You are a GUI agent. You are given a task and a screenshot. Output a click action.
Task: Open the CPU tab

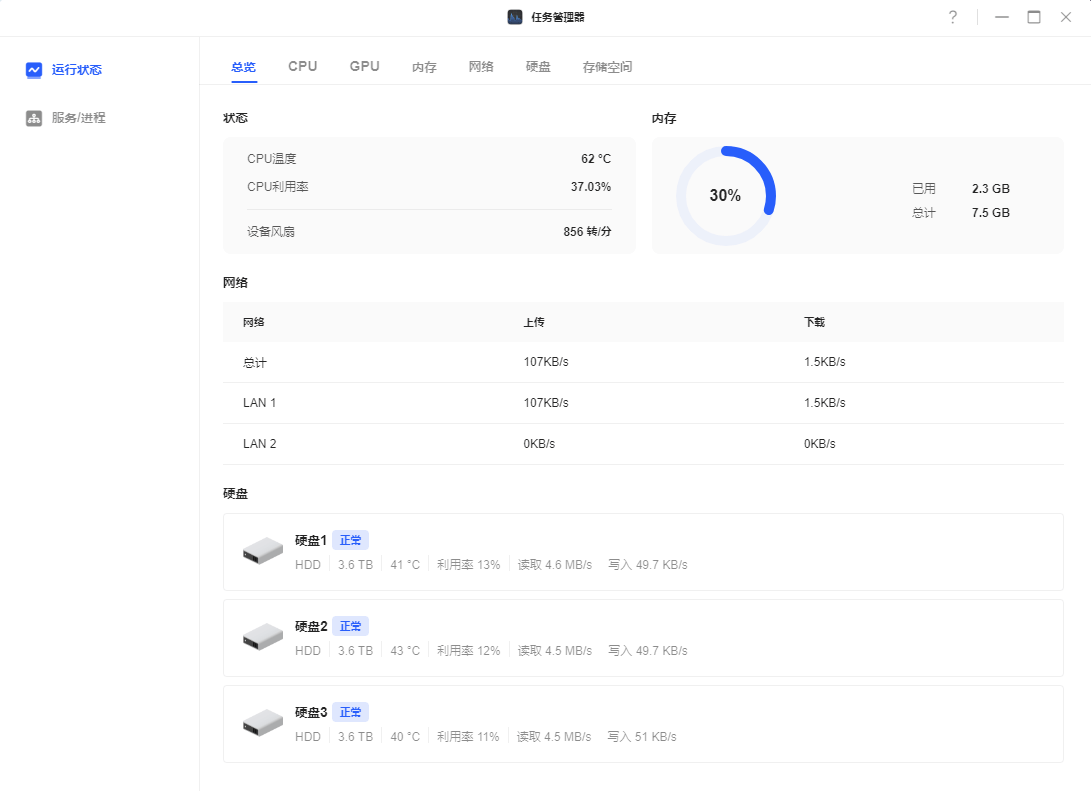coord(302,66)
